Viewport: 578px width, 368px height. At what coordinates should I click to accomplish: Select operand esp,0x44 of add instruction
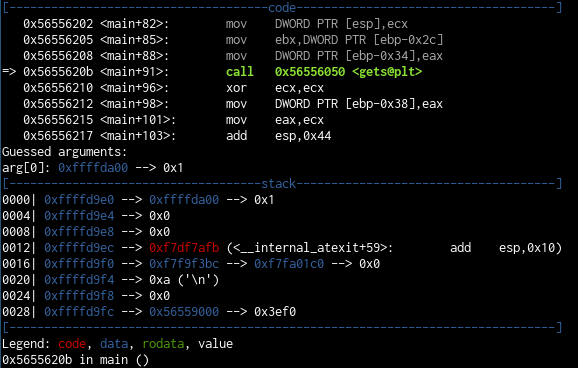coord(303,136)
